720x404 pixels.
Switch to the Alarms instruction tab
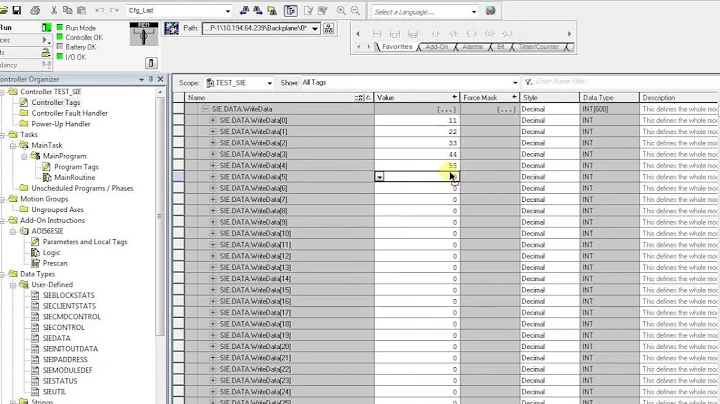(472, 47)
